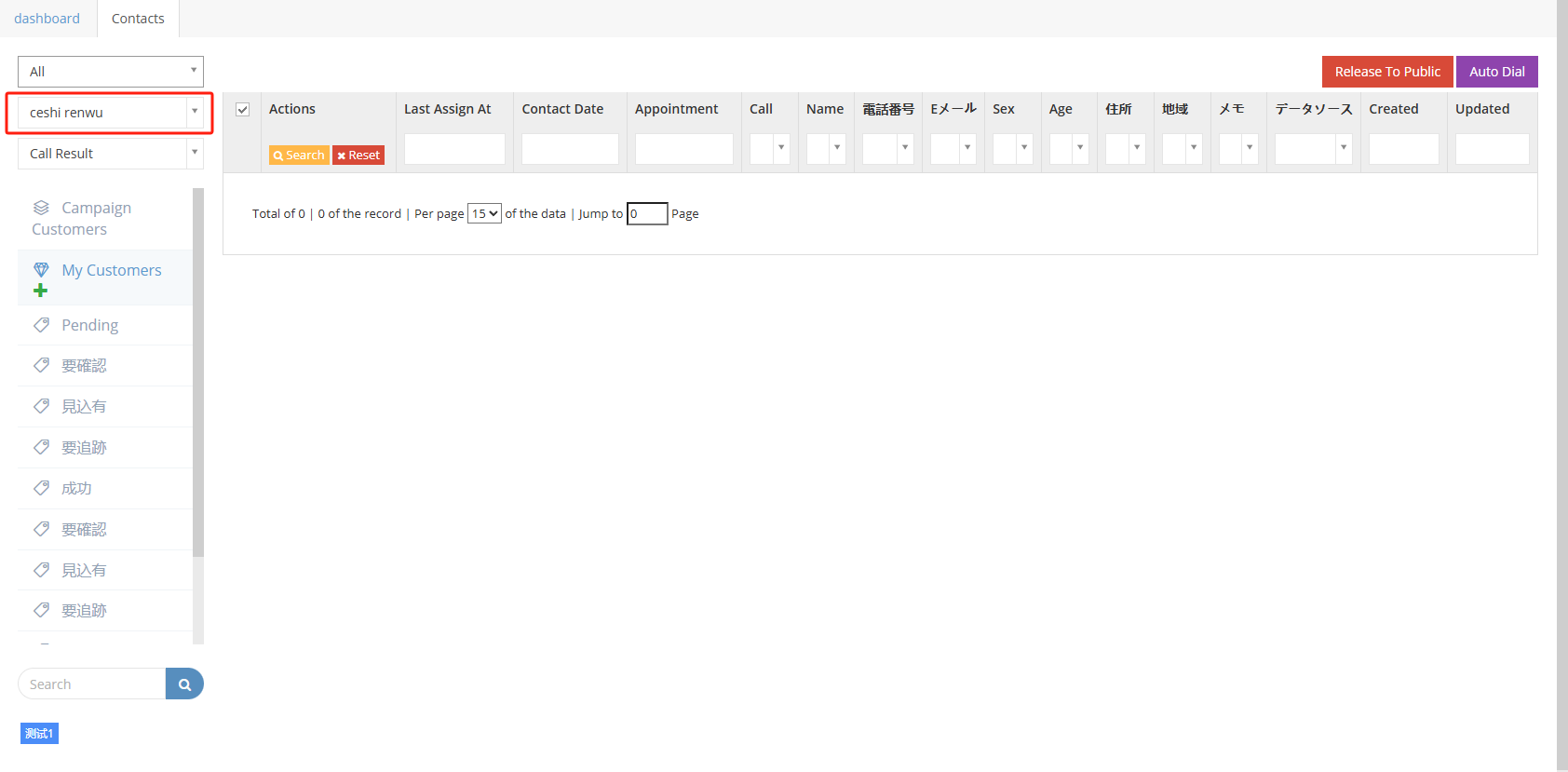Click the Auto Dial button
The width and height of the screenshot is (1568, 772).
click(1497, 72)
